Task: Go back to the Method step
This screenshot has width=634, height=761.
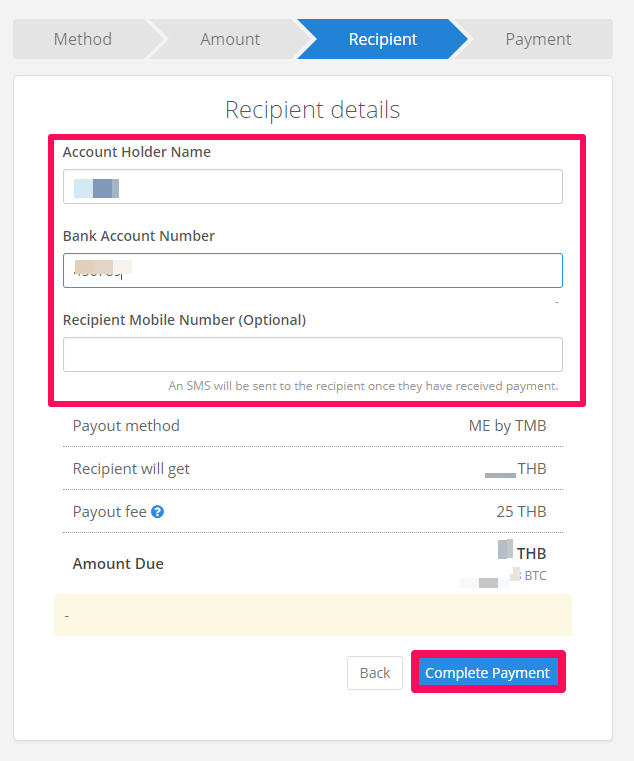Action: (x=83, y=39)
